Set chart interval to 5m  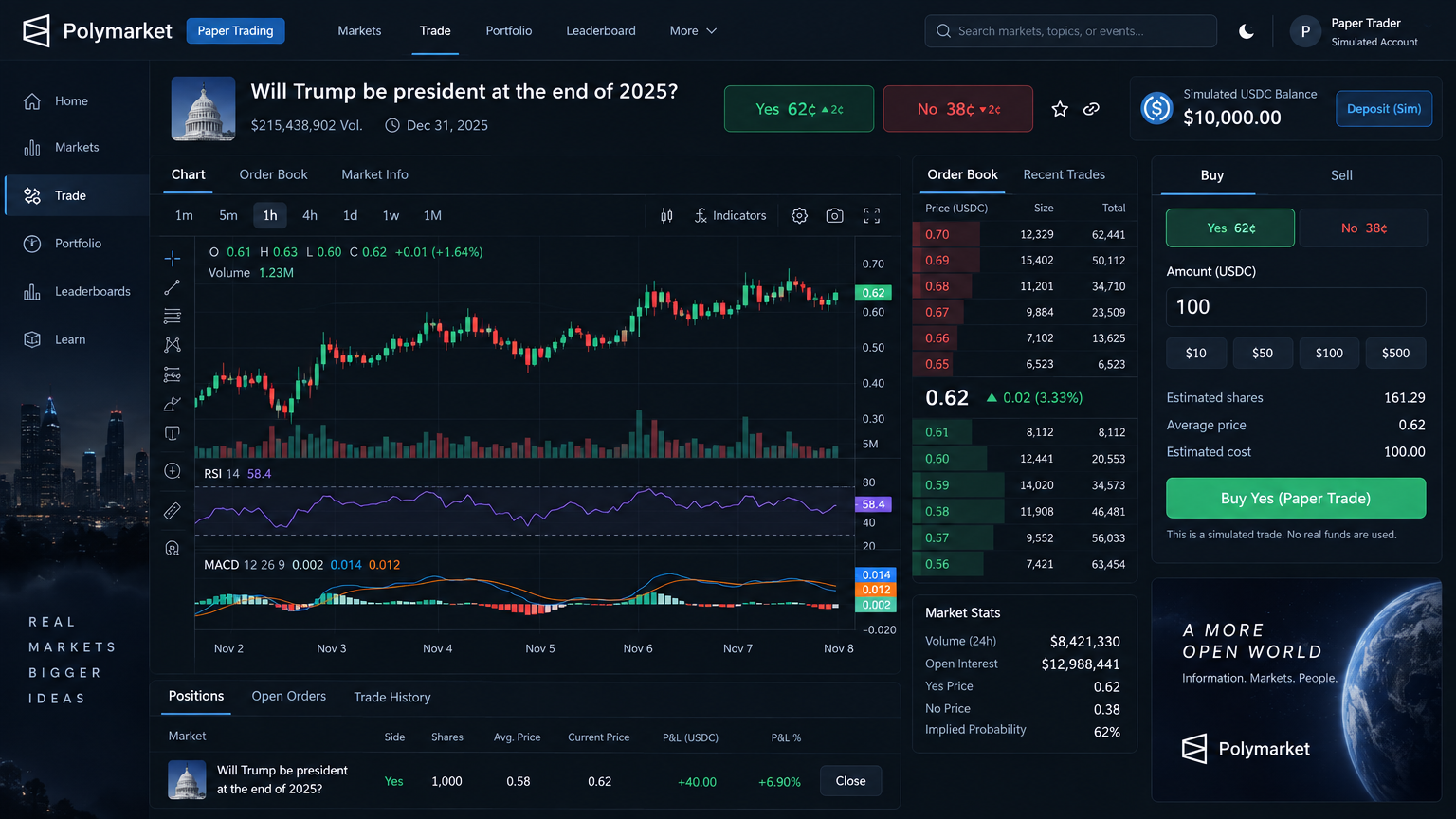228,215
